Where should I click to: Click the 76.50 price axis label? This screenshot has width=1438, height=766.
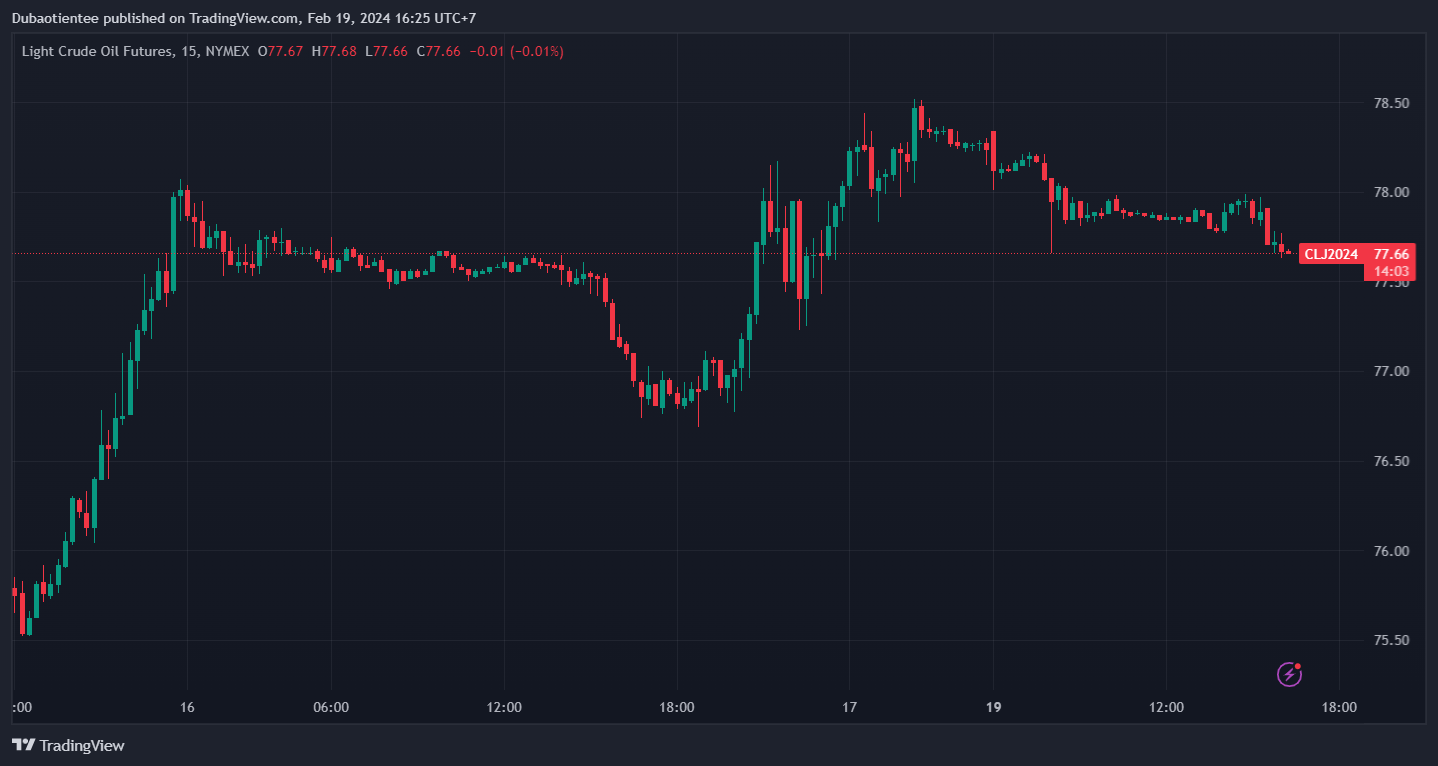point(1392,462)
